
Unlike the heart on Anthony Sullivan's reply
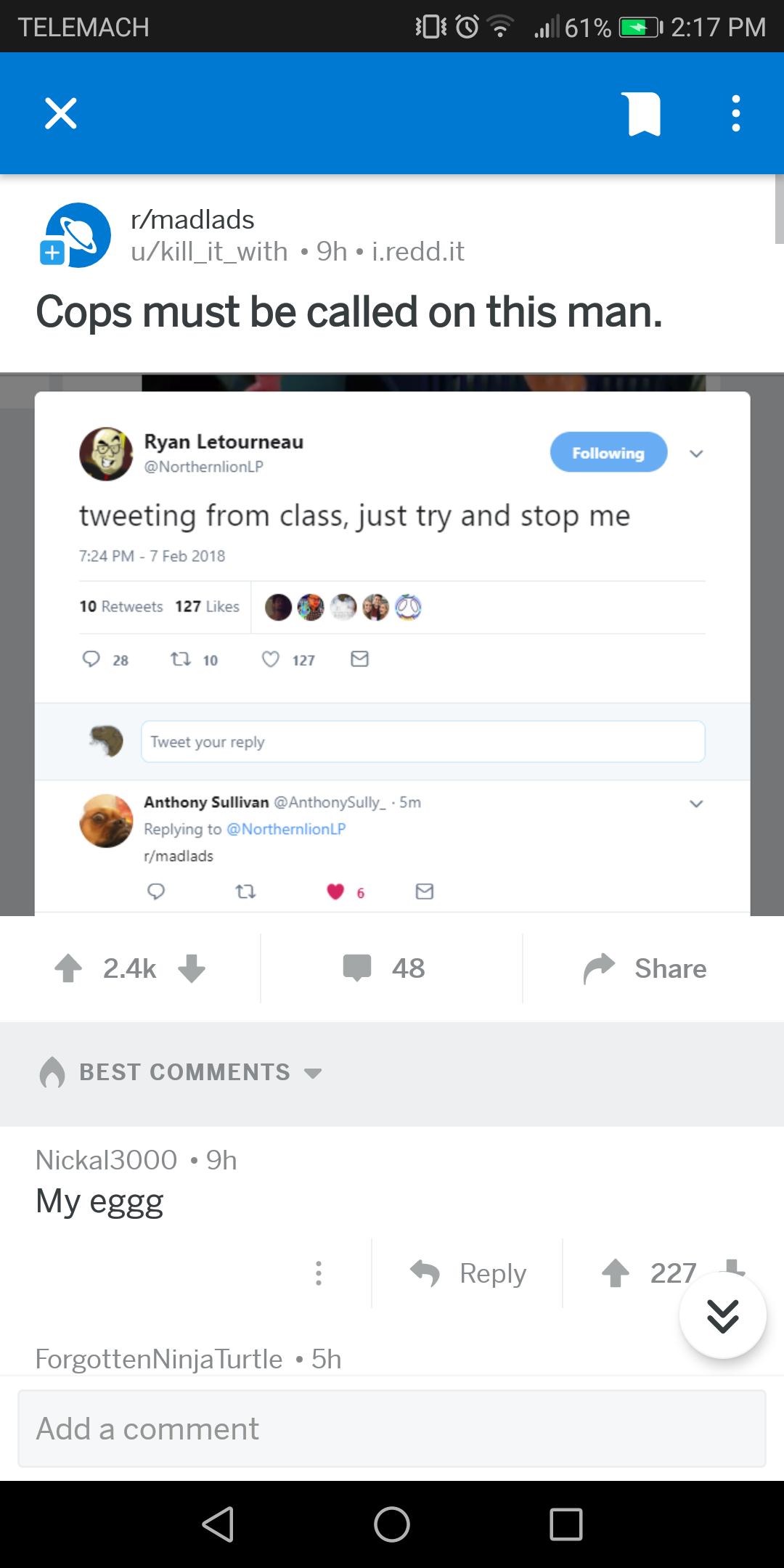[335, 891]
